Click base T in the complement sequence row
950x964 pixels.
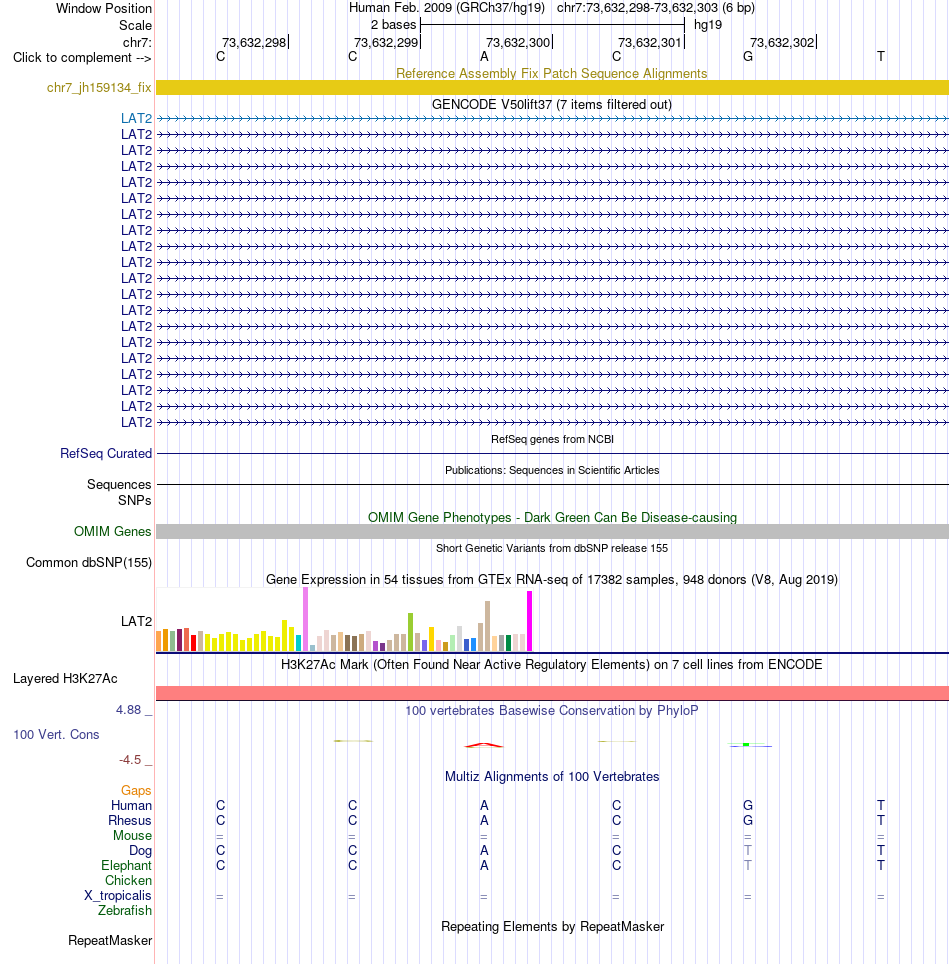[x=881, y=57]
